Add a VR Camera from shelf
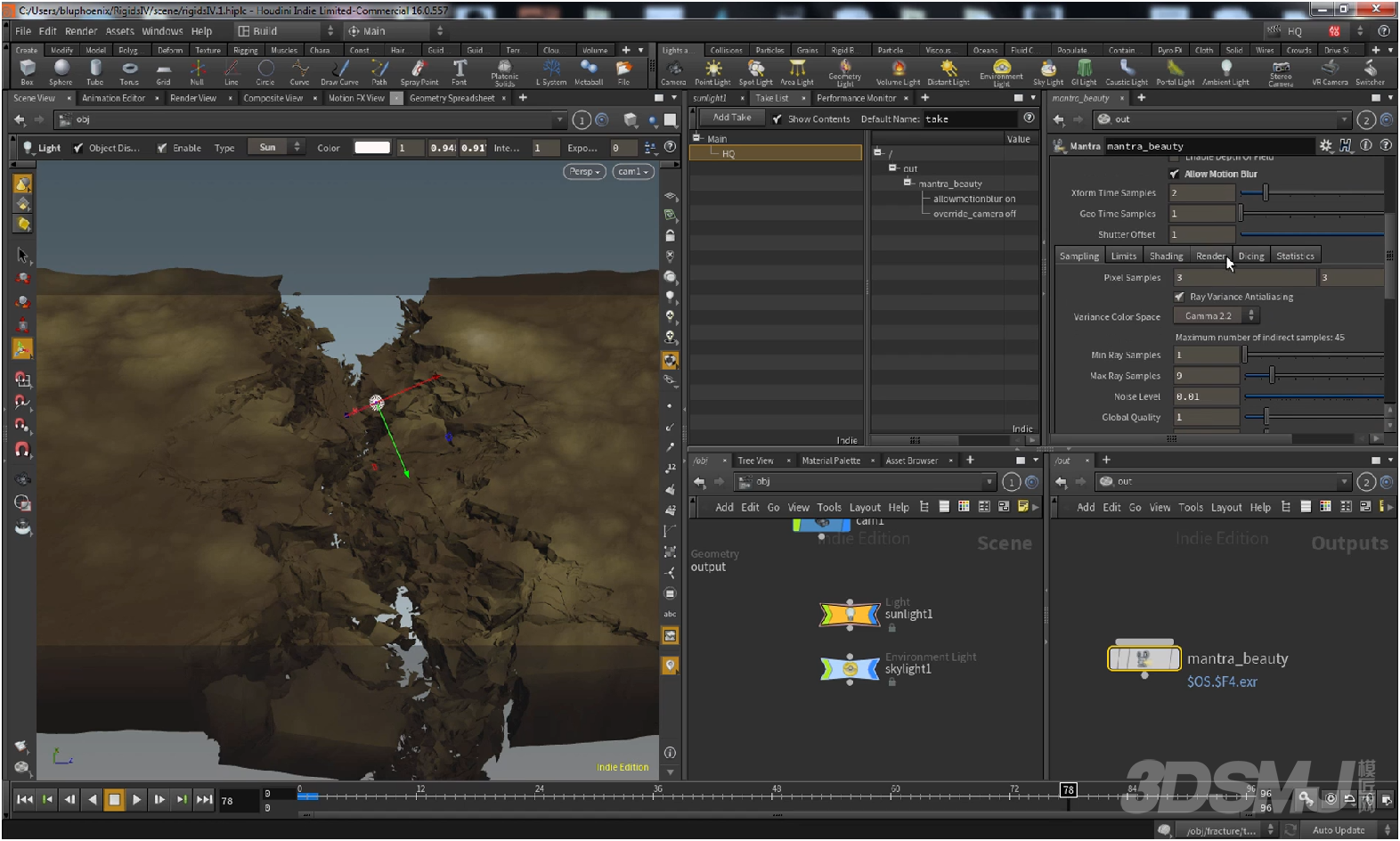The height and width of the screenshot is (841, 1400). click(1330, 71)
